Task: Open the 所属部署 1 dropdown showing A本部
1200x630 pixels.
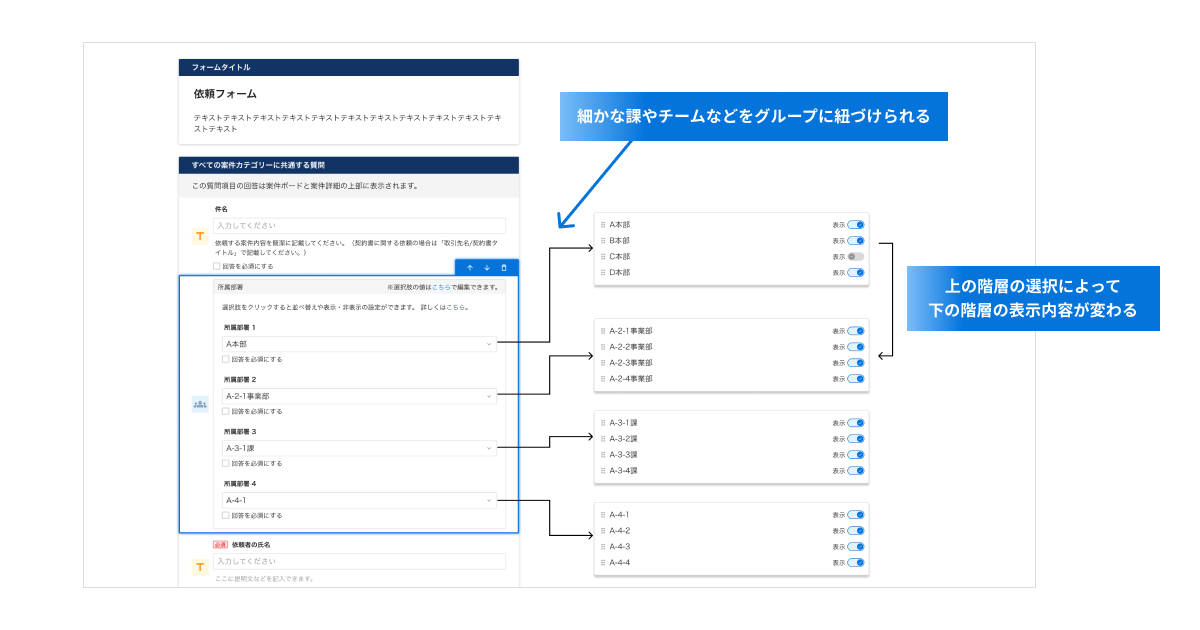Action: [x=360, y=343]
